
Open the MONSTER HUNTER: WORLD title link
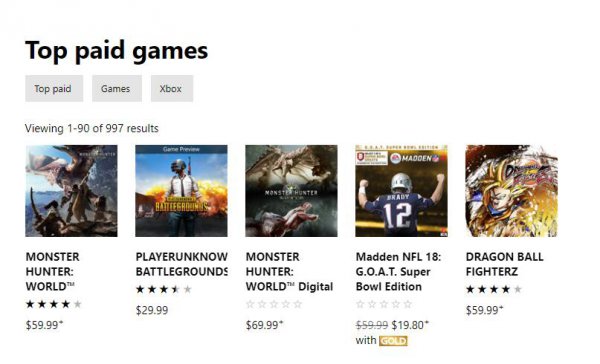pyautogui.click(x=53, y=271)
